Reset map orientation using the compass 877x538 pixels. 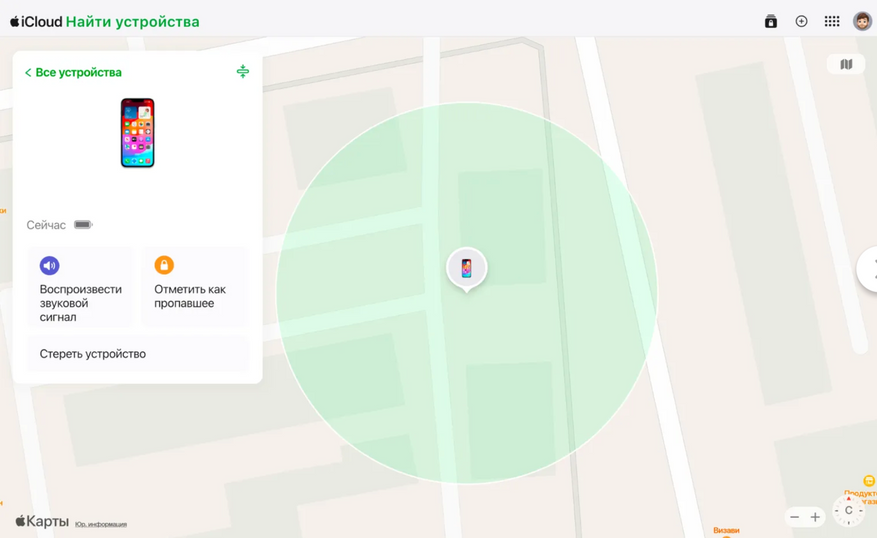(848, 510)
